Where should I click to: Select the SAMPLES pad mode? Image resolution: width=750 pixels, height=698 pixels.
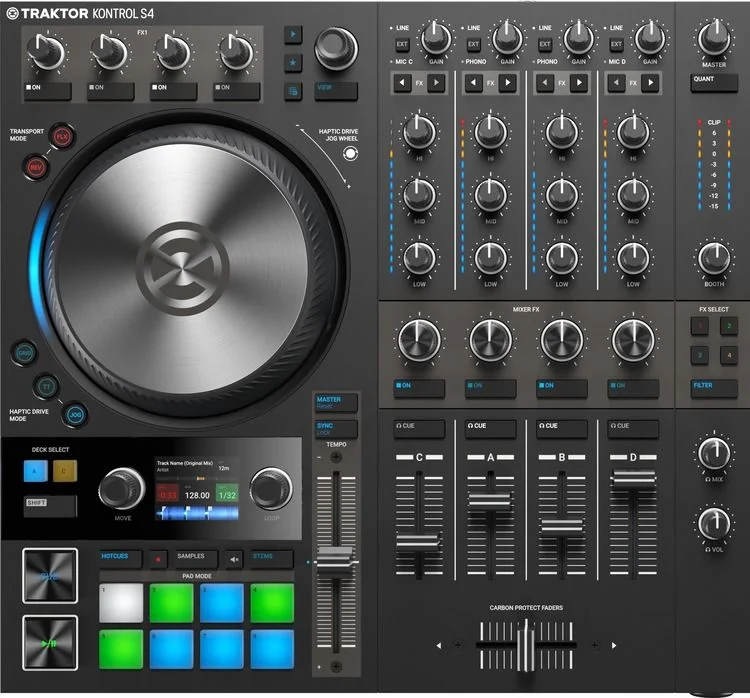pos(196,559)
